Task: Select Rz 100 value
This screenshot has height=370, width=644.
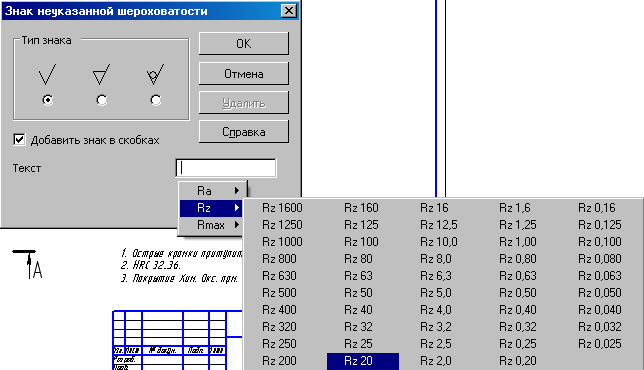Action: [361, 242]
